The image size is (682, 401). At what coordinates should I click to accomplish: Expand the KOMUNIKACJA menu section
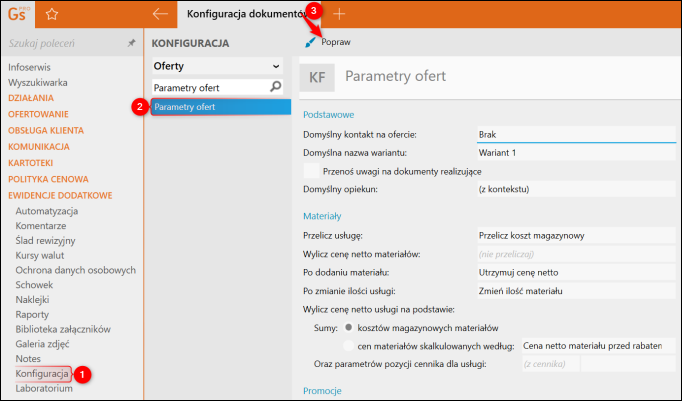tap(39, 147)
